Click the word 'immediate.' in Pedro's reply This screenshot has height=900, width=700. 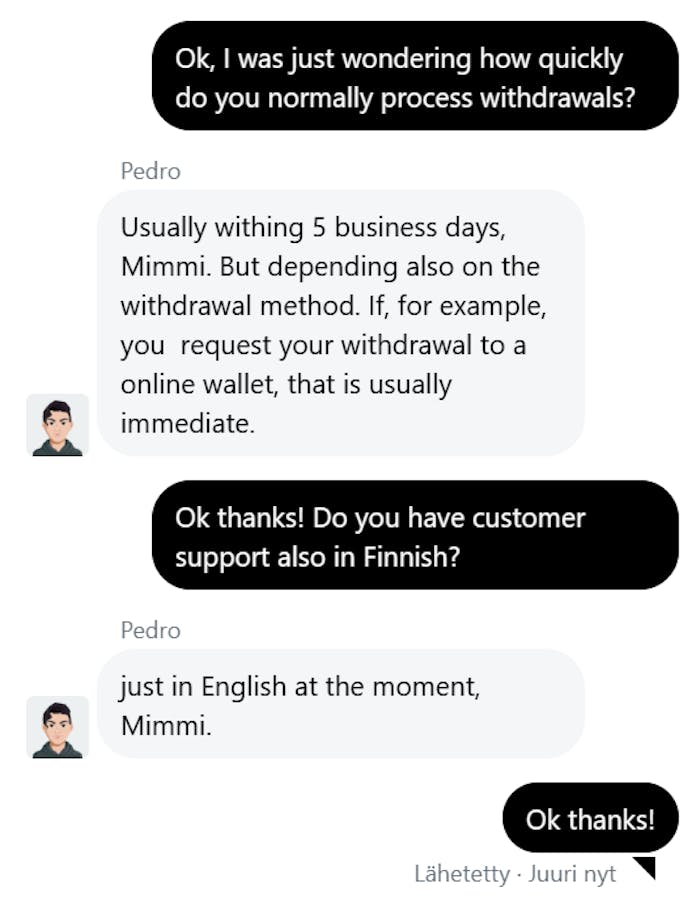(188, 423)
